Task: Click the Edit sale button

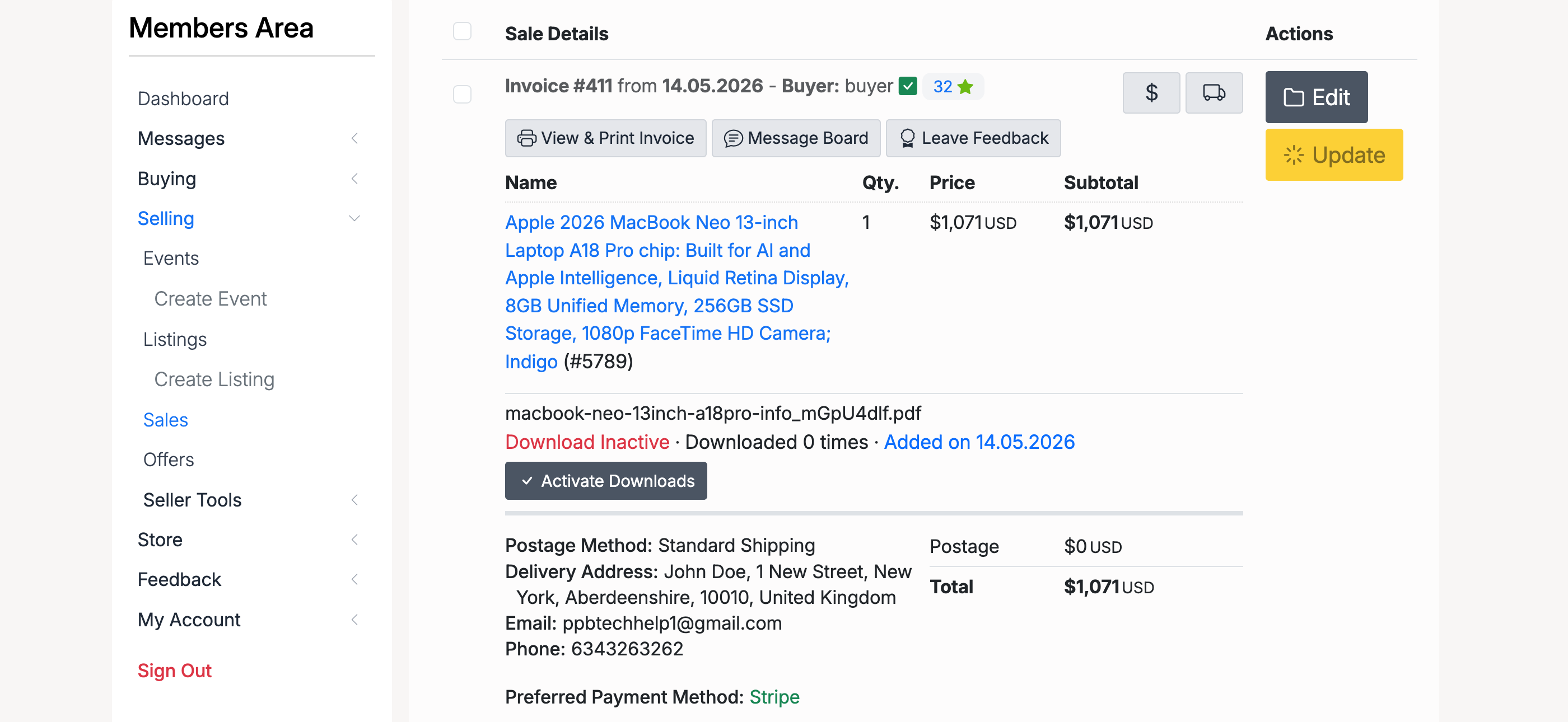Action: pos(1316,97)
